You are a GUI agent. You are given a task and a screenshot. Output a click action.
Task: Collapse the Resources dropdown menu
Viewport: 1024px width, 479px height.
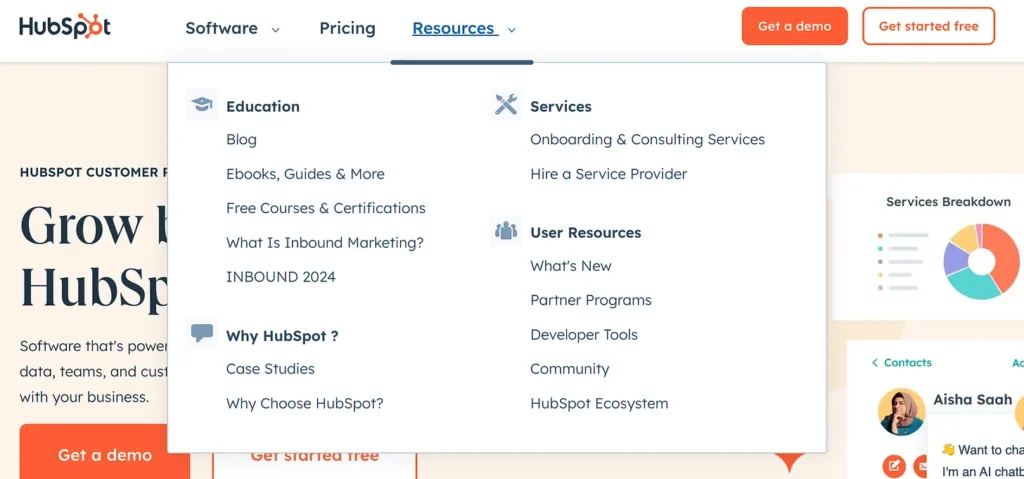click(464, 29)
